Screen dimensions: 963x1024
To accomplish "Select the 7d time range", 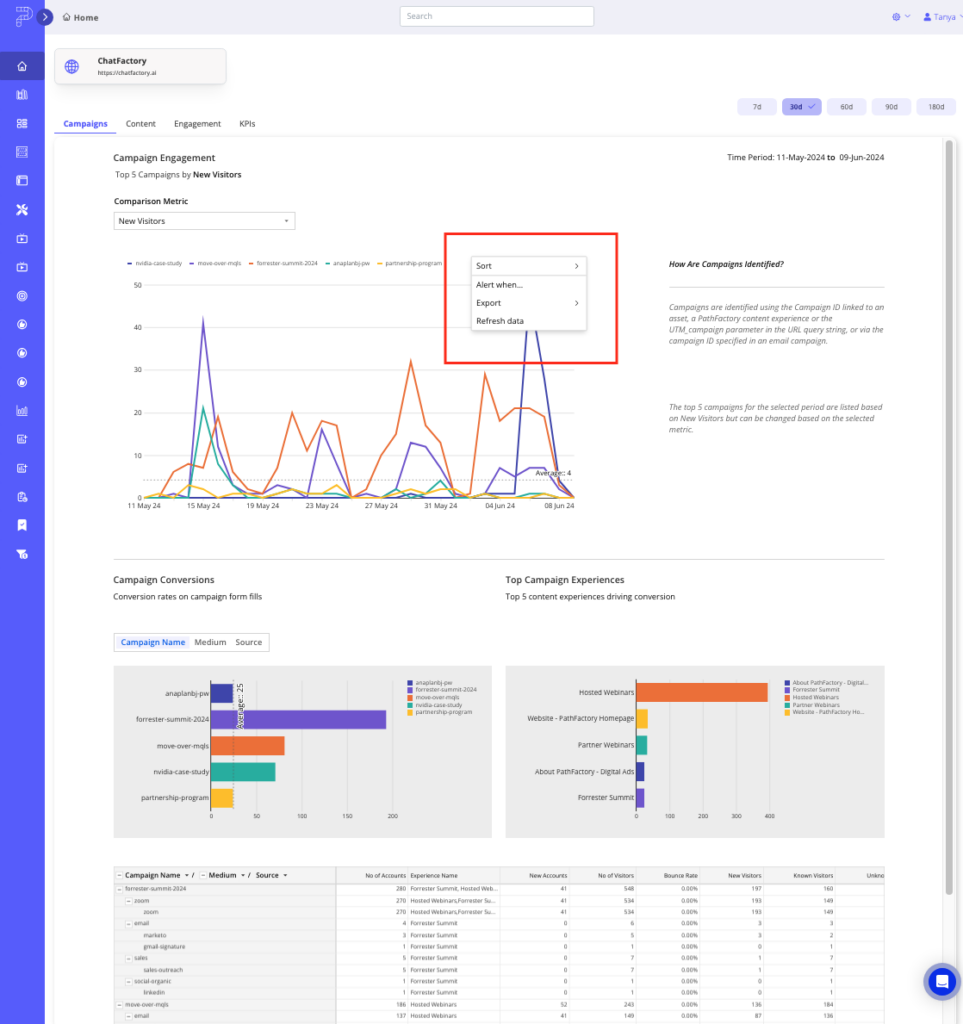I will tap(757, 106).
